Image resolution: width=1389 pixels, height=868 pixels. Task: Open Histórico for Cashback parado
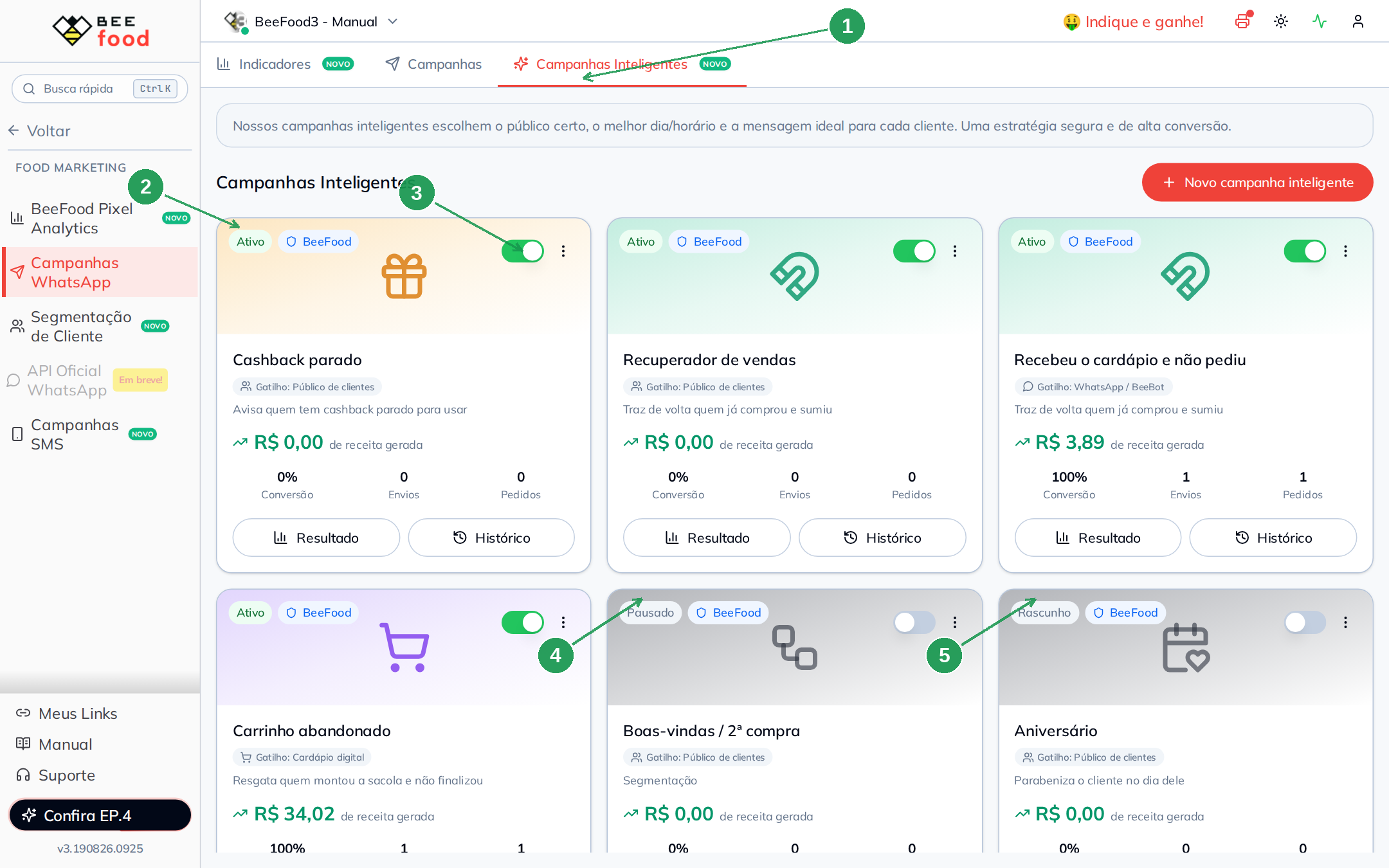click(x=491, y=538)
